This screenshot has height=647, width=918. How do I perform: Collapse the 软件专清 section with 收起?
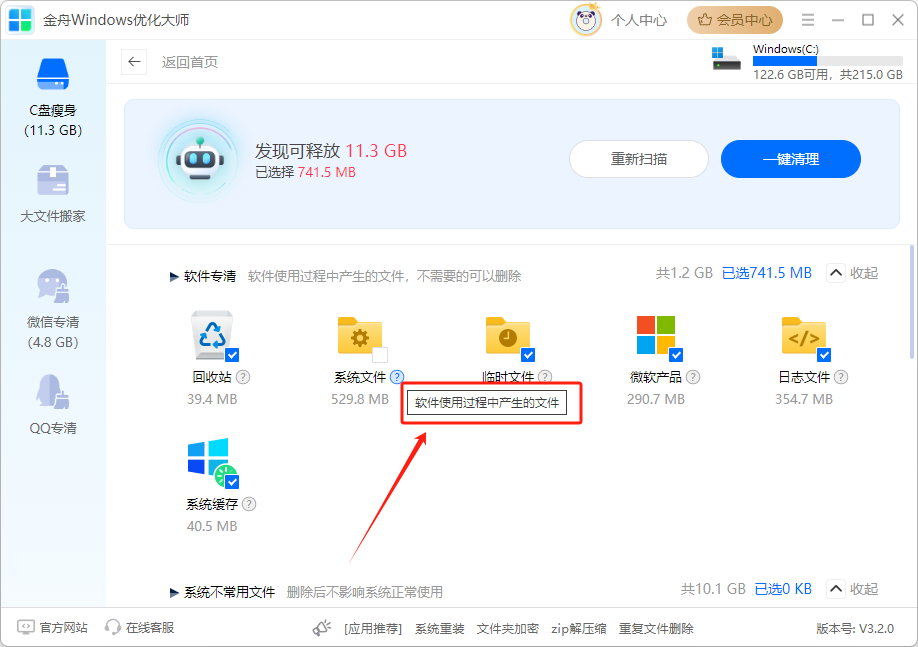pos(852,273)
